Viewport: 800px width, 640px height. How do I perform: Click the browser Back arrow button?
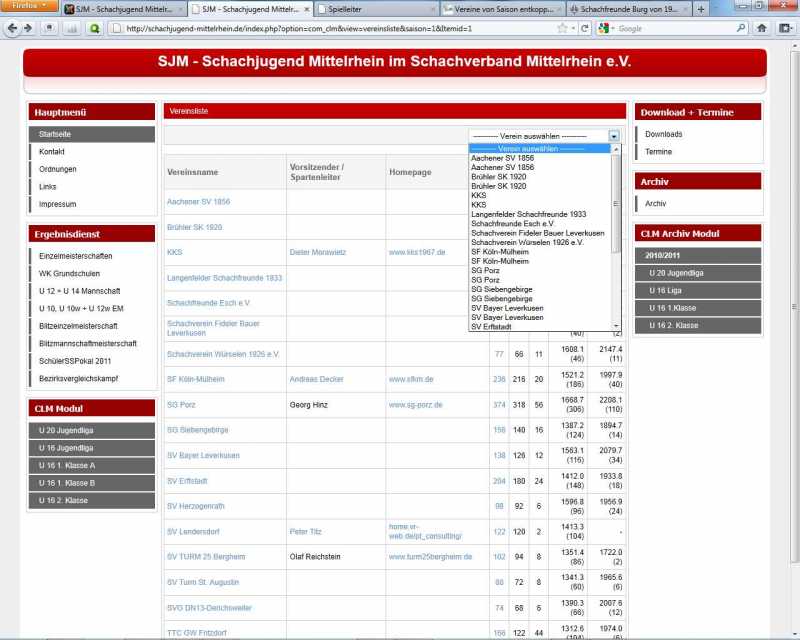click(x=12, y=28)
